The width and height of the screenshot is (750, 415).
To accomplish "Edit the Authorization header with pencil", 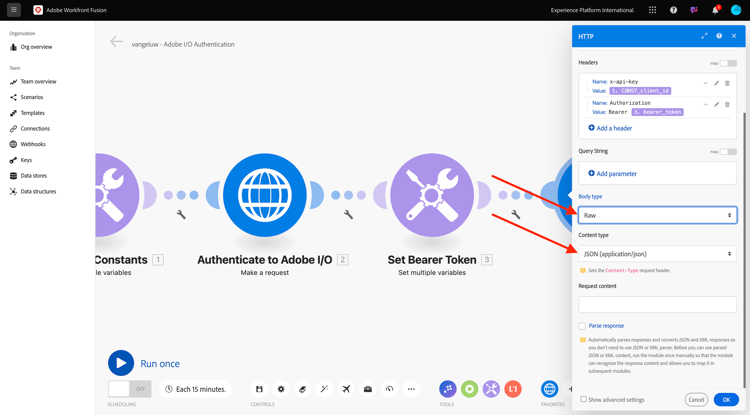I will [717, 104].
